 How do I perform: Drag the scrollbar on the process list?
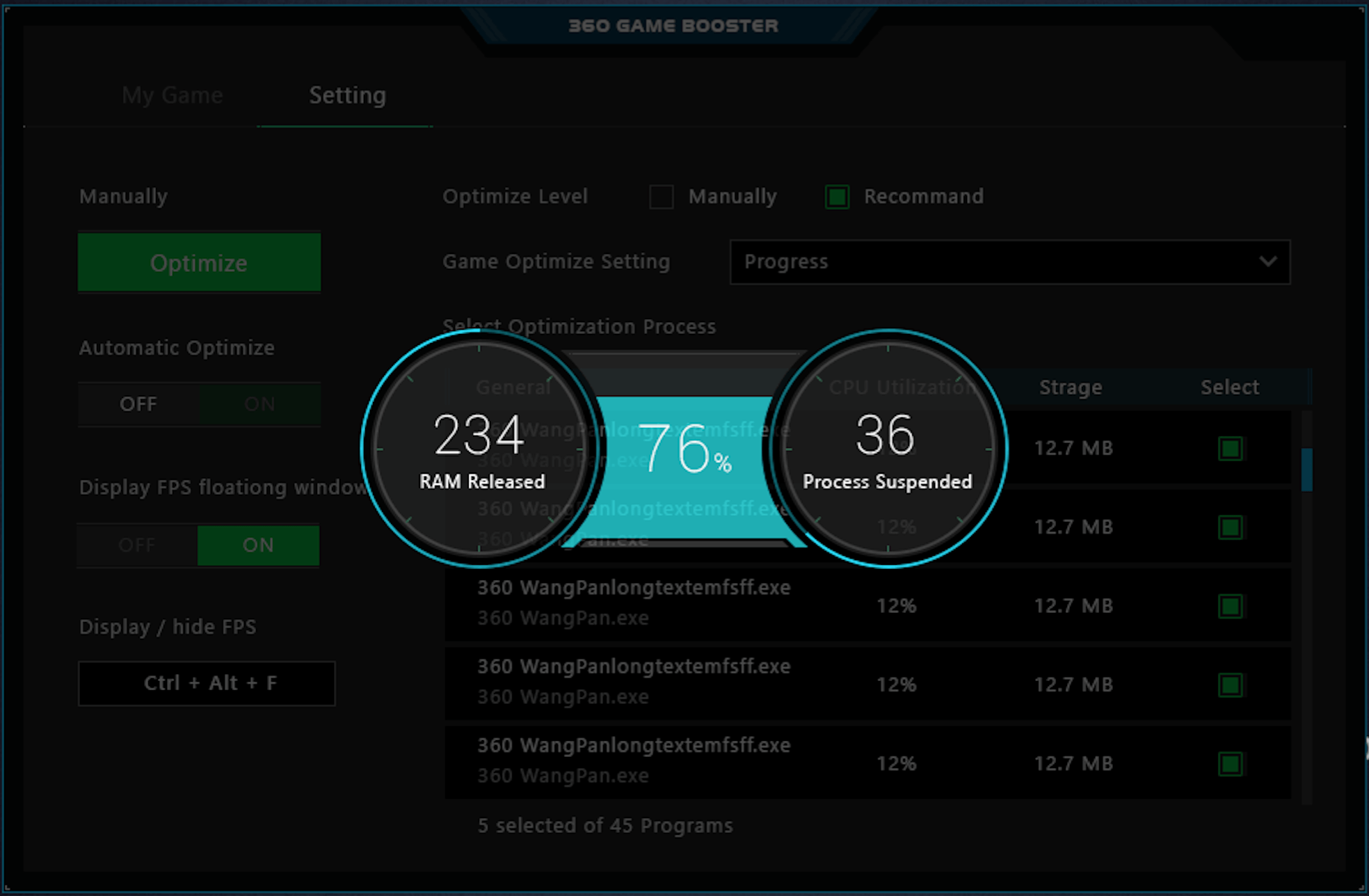click(1308, 468)
